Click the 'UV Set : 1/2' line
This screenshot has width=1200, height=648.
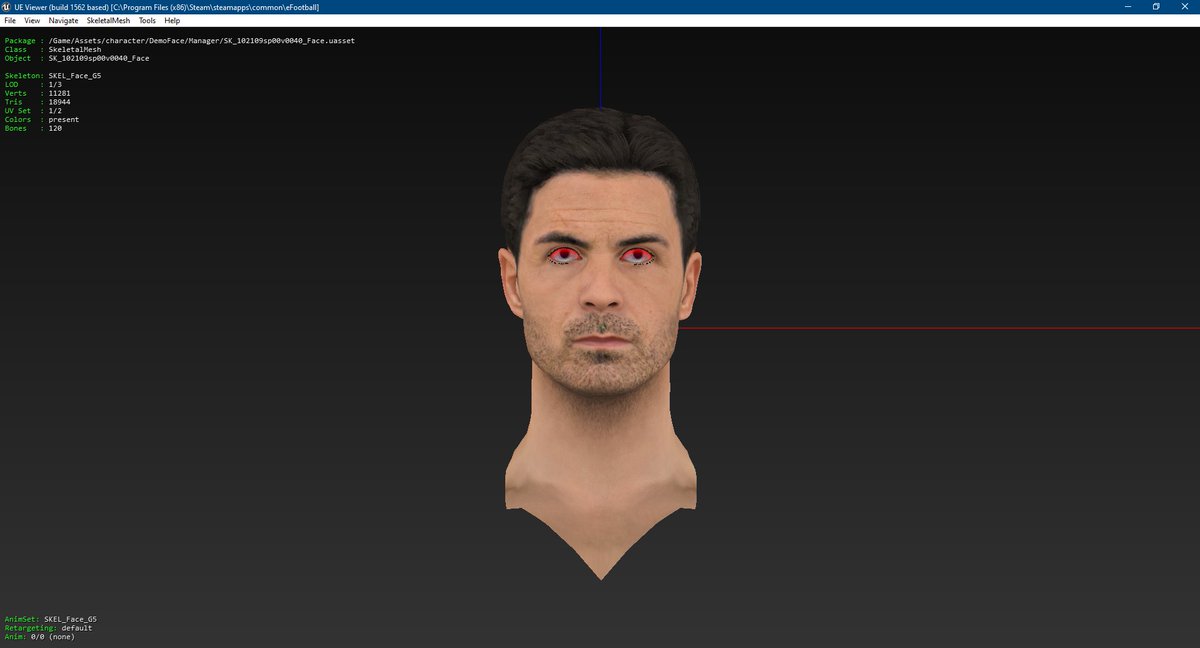point(33,110)
